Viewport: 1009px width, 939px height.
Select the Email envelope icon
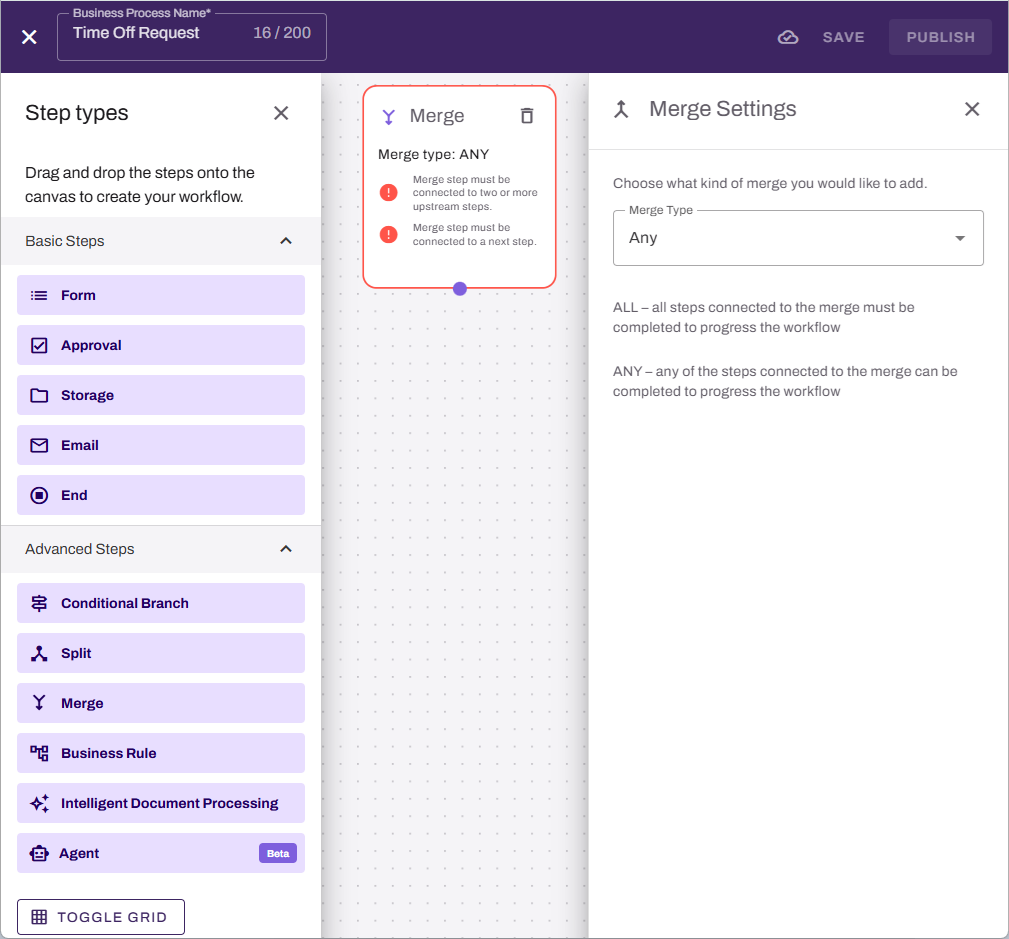tap(39, 445)
